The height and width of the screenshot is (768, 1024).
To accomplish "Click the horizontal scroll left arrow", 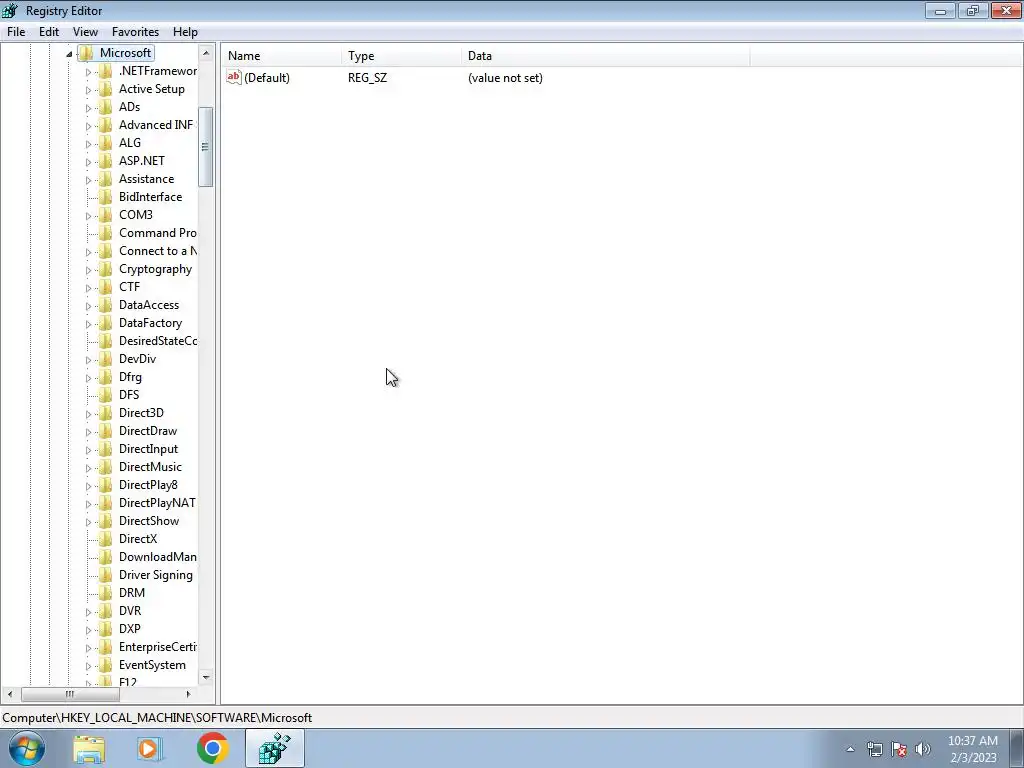I will [10, 694].
